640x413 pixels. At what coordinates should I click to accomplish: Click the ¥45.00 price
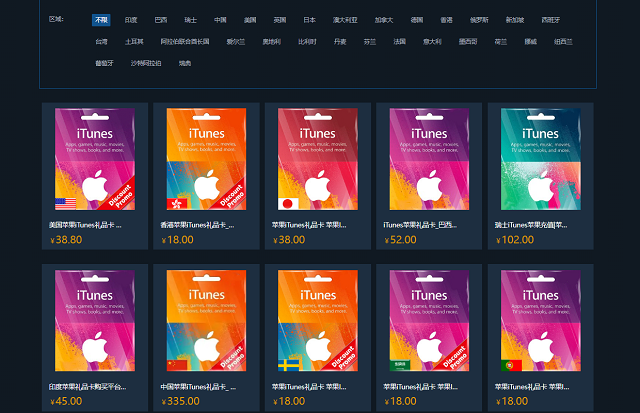[x=66, y=401]
